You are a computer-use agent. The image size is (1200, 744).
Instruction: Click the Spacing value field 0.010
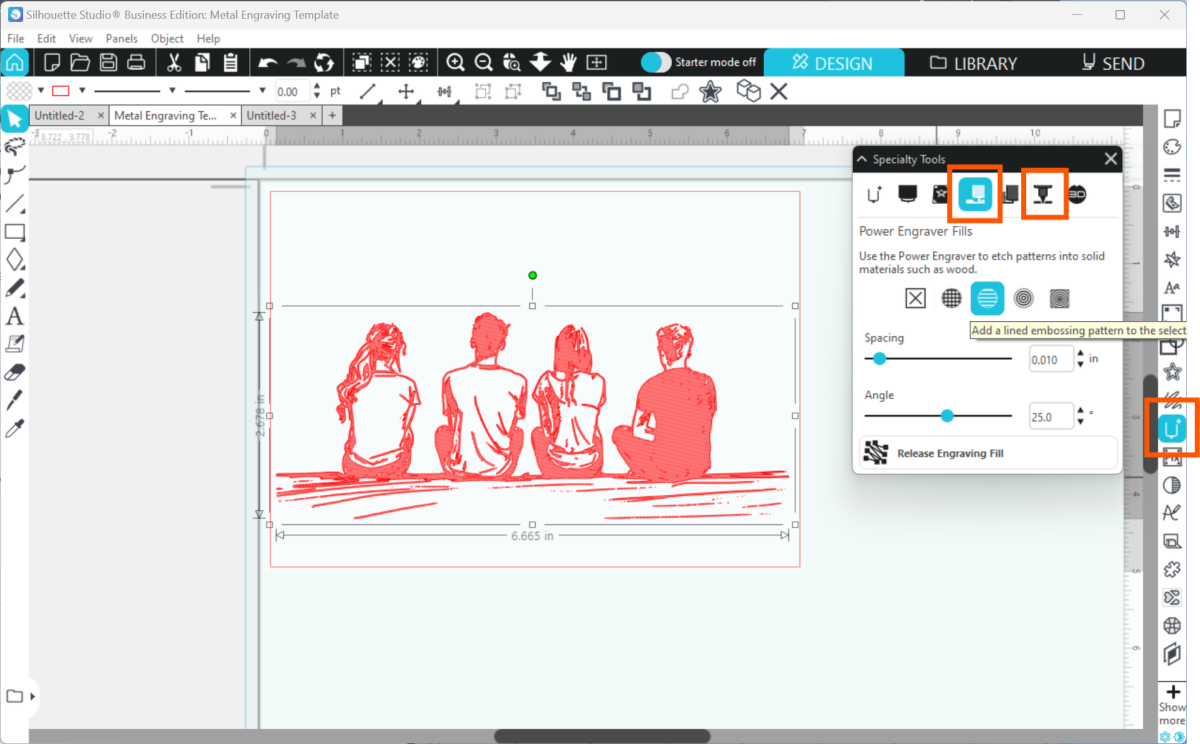click(1051, 359)
